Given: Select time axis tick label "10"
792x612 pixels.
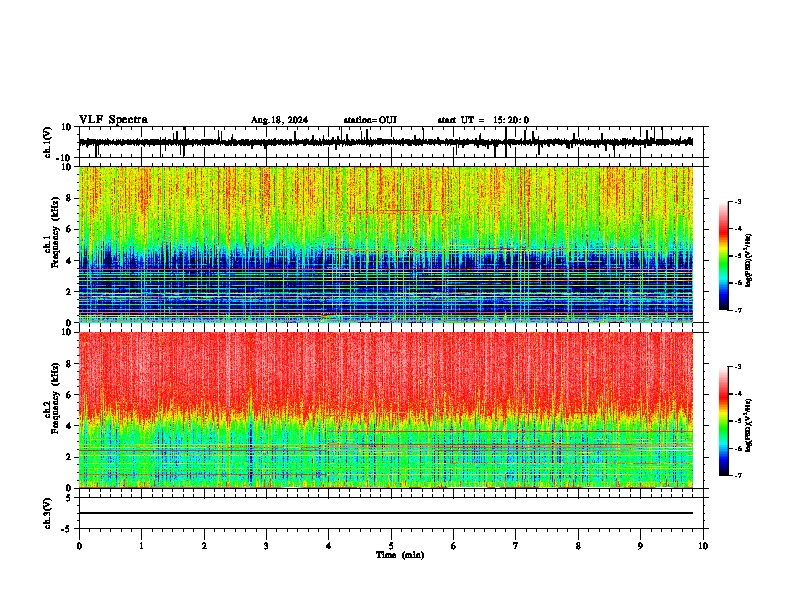Looking at the screenshot, I should point(703,546).
